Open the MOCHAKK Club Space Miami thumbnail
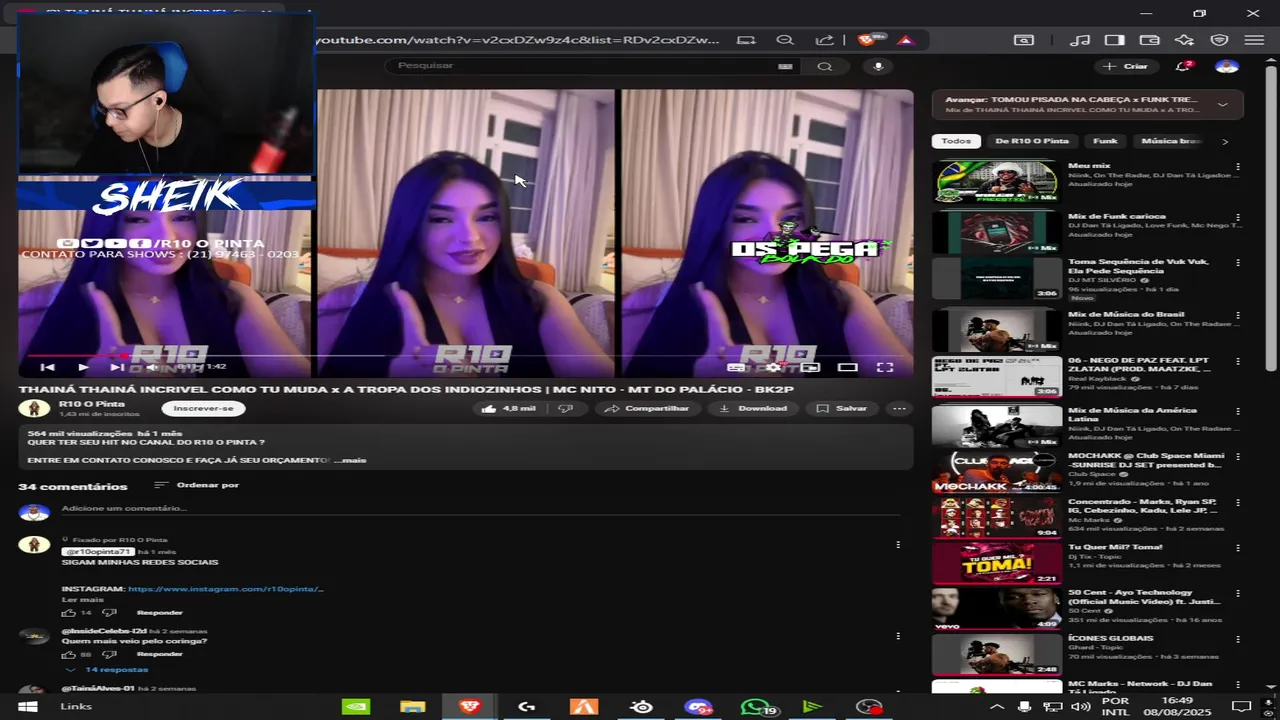The height and width of the screenshot is (720, 1280). (x=996, y=472)
